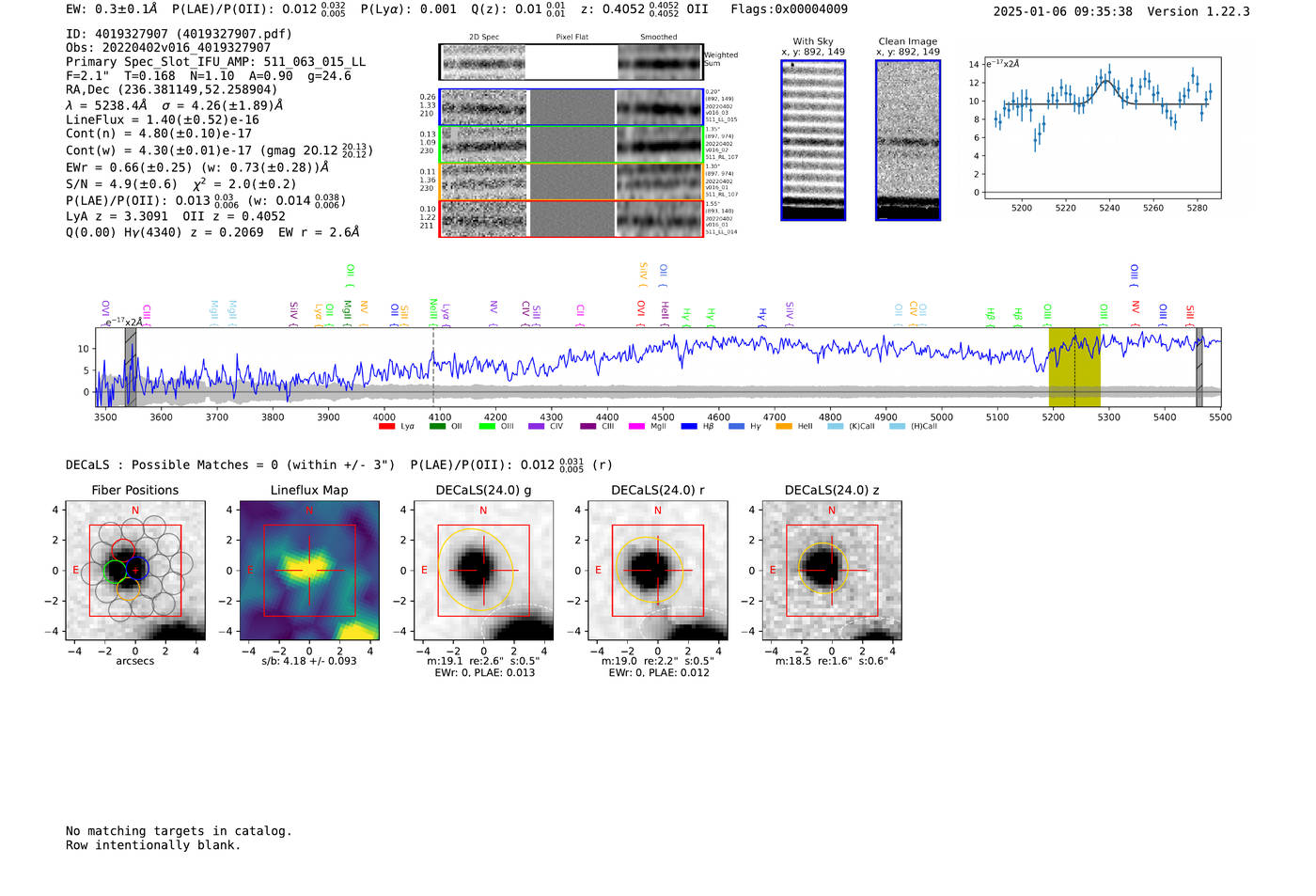
Task: Click the hatched gray band near 3550
Action: (x=131, y=367)
